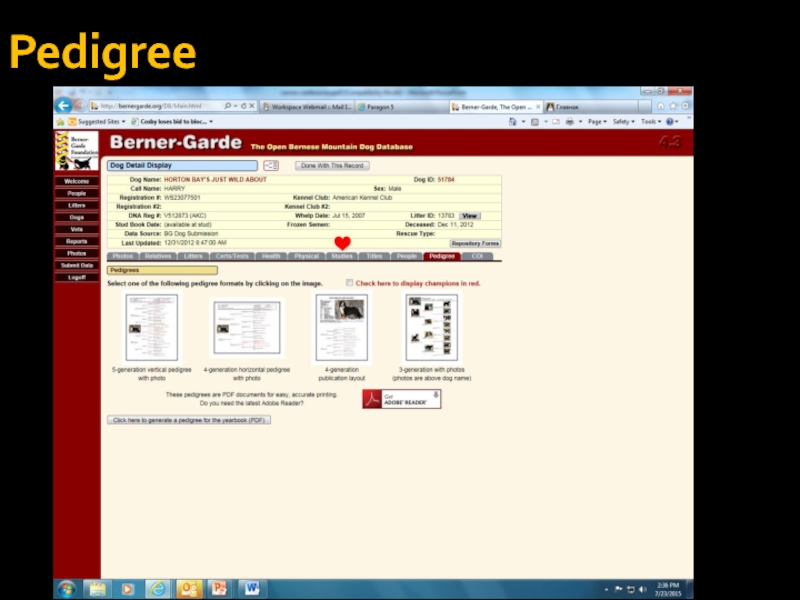Click the favorites bar star icon
This screenshot has width=800, height=600.
pyautogui.click(x=60, y=122)
